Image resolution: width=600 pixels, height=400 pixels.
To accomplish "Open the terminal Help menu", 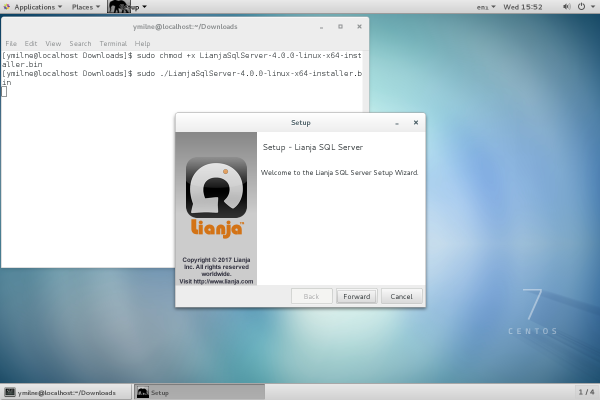I will (x=142, y=44).
